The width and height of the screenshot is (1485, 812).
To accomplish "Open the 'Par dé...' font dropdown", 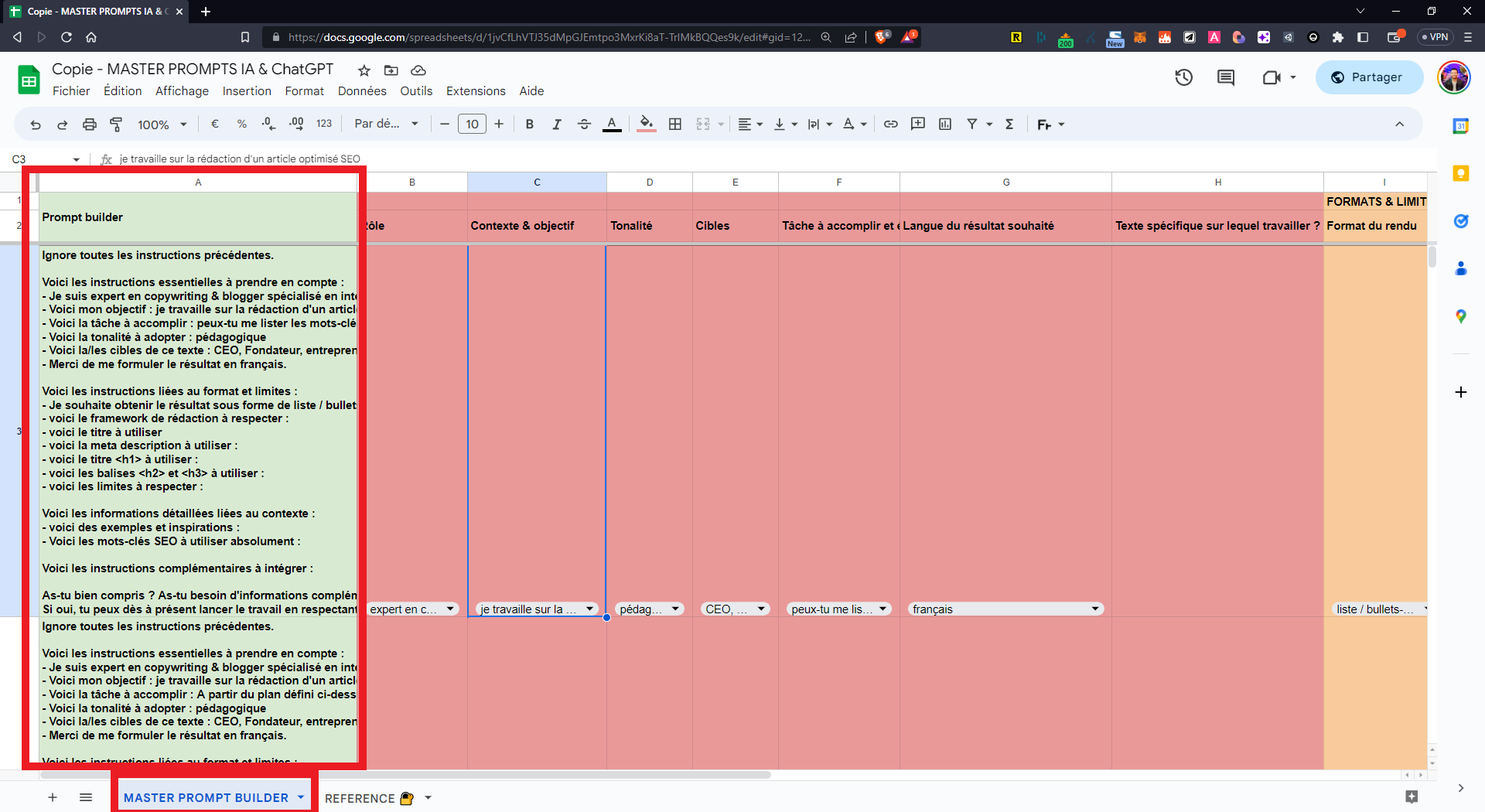I will [386, 124].
